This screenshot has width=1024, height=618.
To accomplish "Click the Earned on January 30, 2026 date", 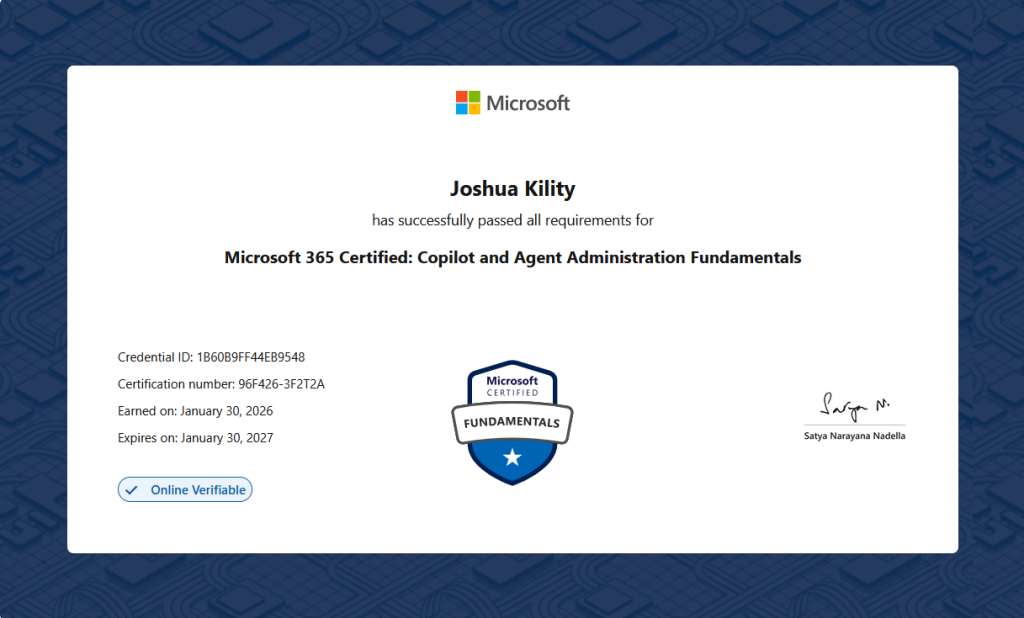I will pos(195,411).
